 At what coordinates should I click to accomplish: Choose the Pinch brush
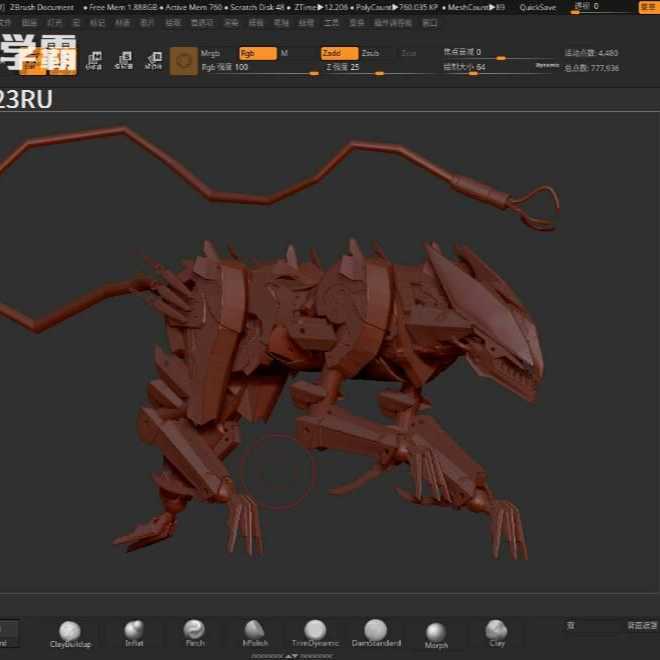(194, 630)
